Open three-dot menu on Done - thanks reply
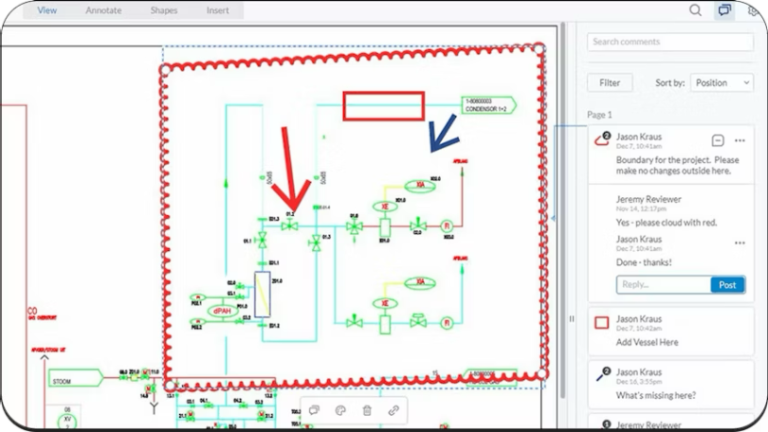Viewport: 768px width, 432px height. (740, 243)
